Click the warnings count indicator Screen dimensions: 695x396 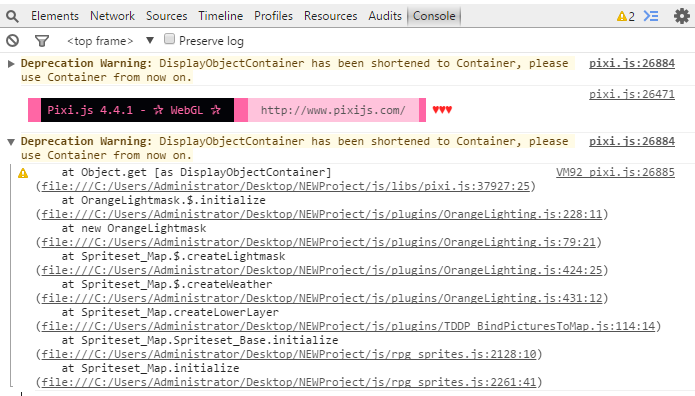click(x=626, y=16)
